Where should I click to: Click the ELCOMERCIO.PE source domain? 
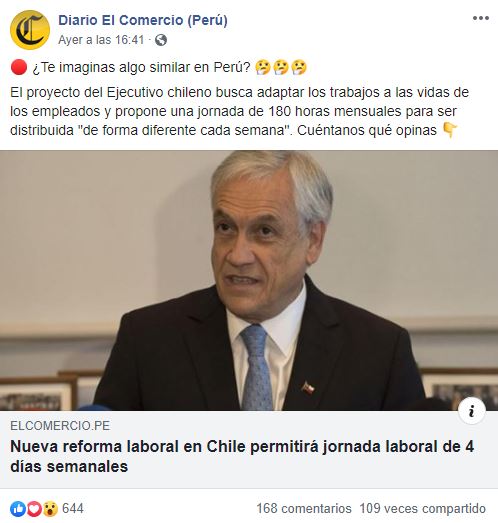[x=60, y=426]
